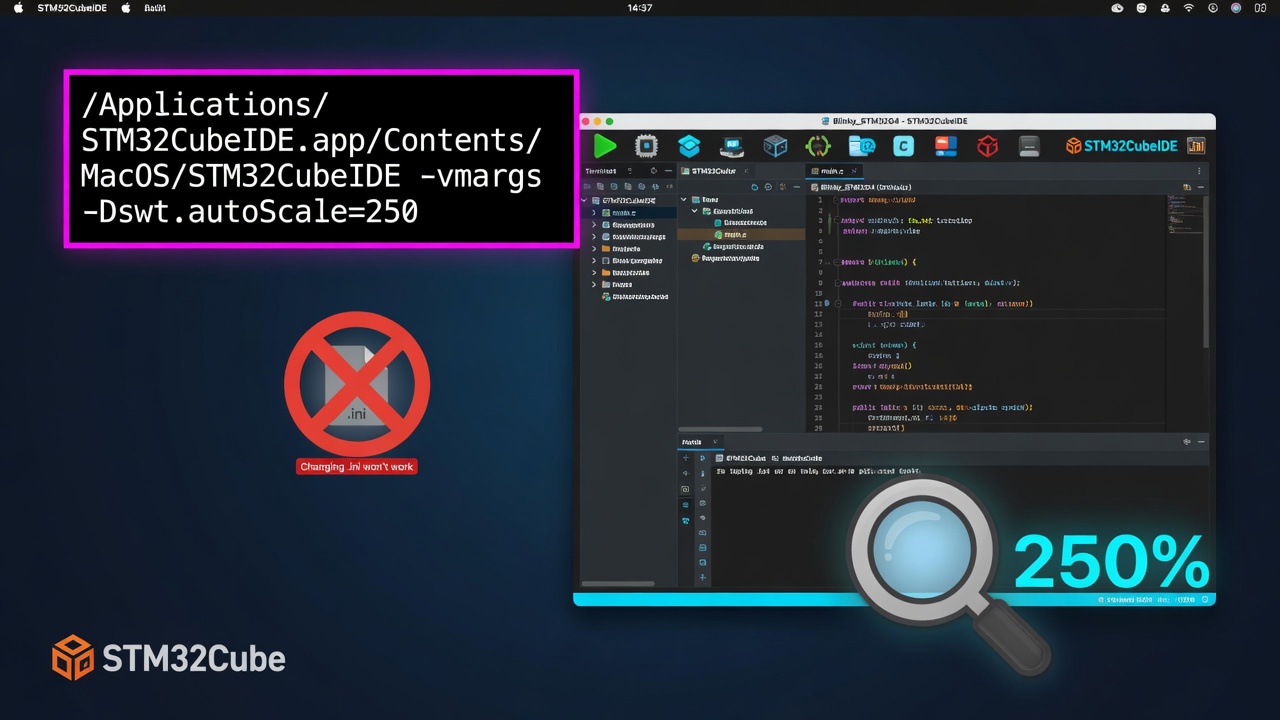Select the laptop screen icon in the toolbar
Screen dimensions: 1280x720
point(732,146)
